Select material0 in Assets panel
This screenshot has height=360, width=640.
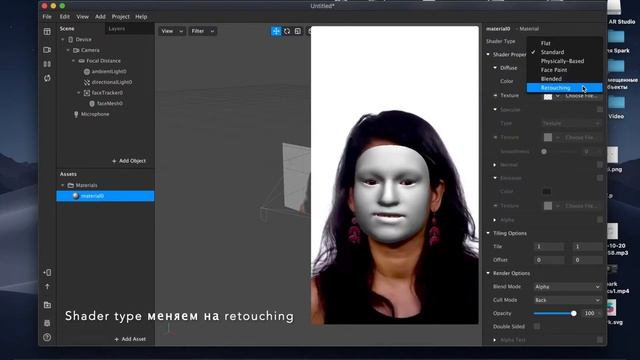105,196
